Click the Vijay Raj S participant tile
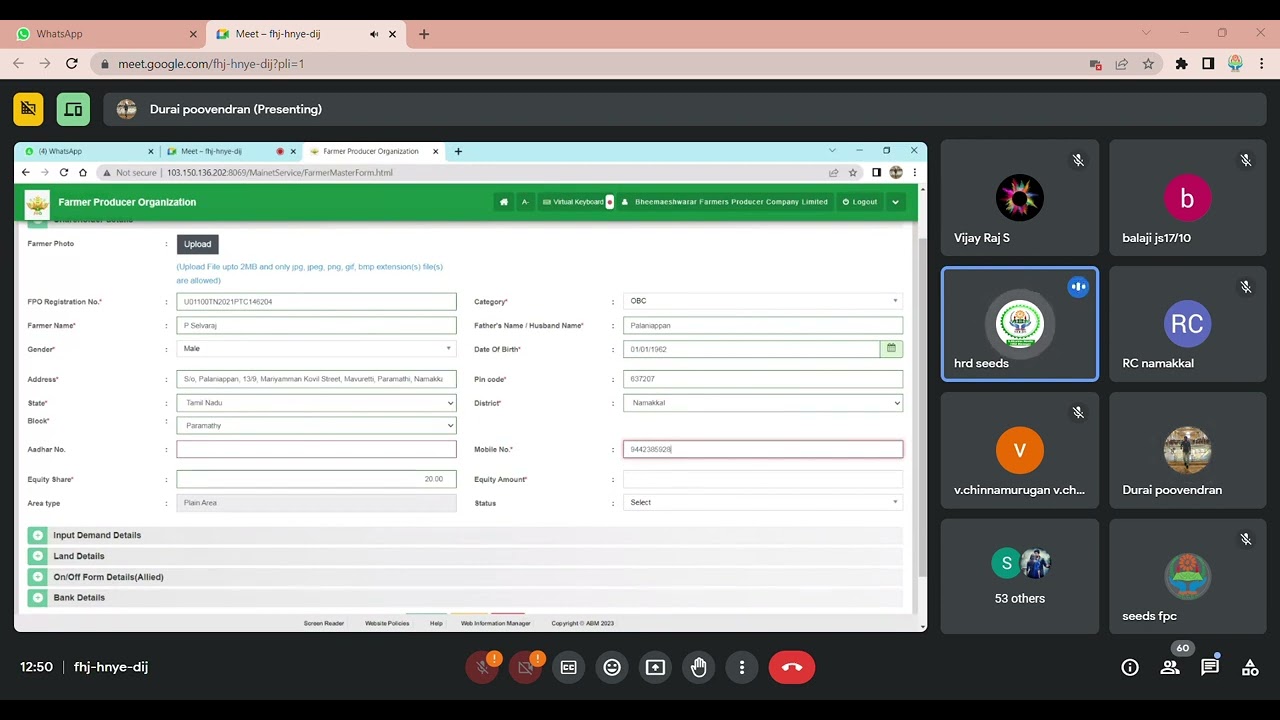Viewport: 1280px width, 720px height. pyautogui.click(x=1020, y=198)
